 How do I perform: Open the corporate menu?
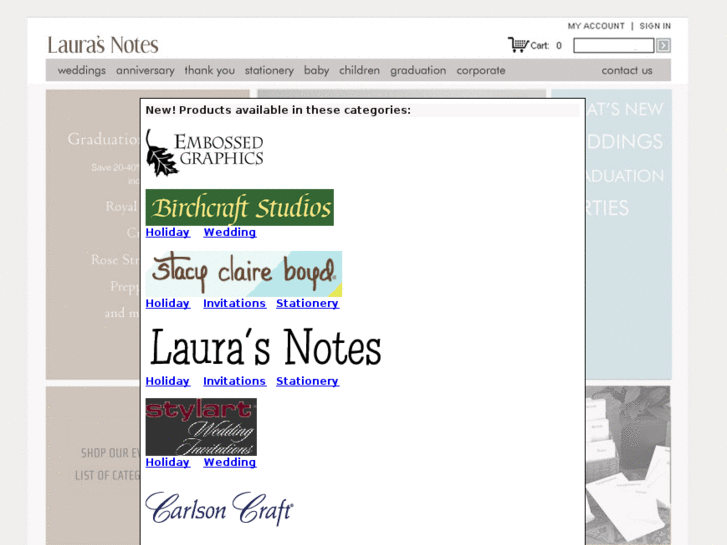click(x=481, y=71)
